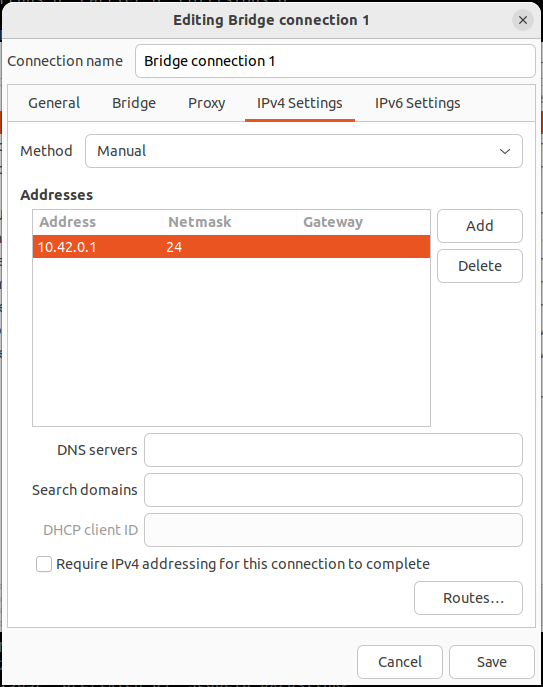Switch to the Bridge tab
Viewport: 543px width, 687px height.
click(134, 103)
